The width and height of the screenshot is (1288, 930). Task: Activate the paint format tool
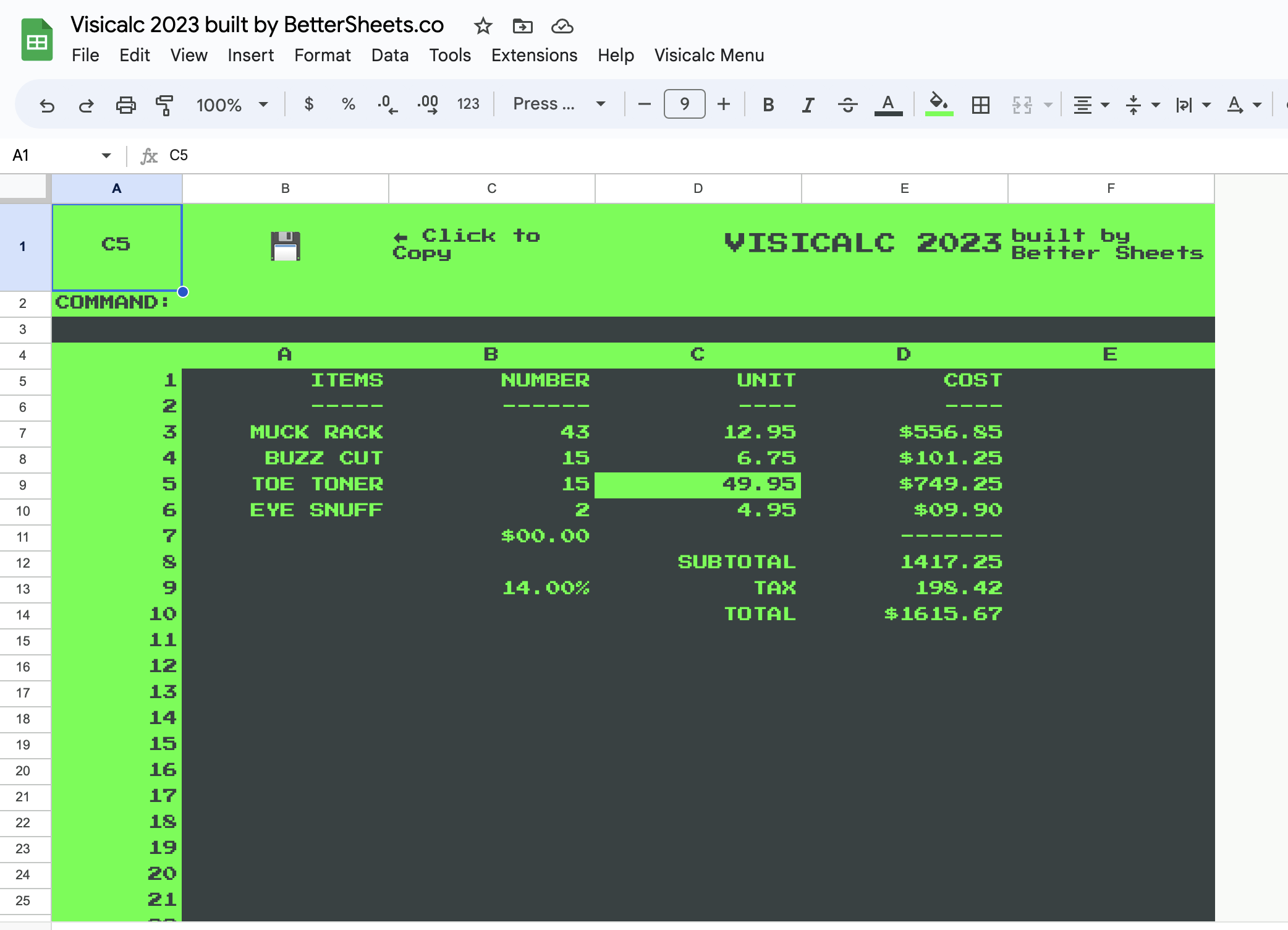pos(164,105)
